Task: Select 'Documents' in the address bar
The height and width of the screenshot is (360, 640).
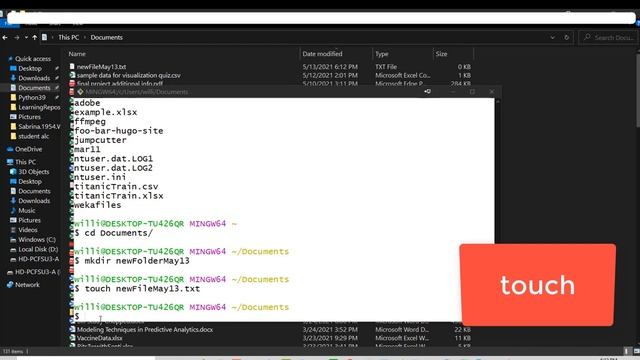Action: click(x=107, y=38)
